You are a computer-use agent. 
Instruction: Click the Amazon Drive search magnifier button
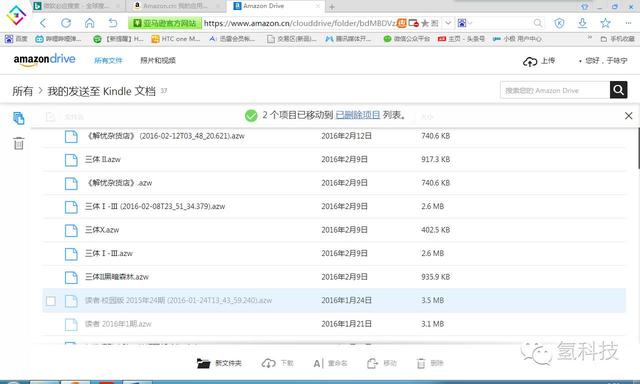tap(618, 90)
